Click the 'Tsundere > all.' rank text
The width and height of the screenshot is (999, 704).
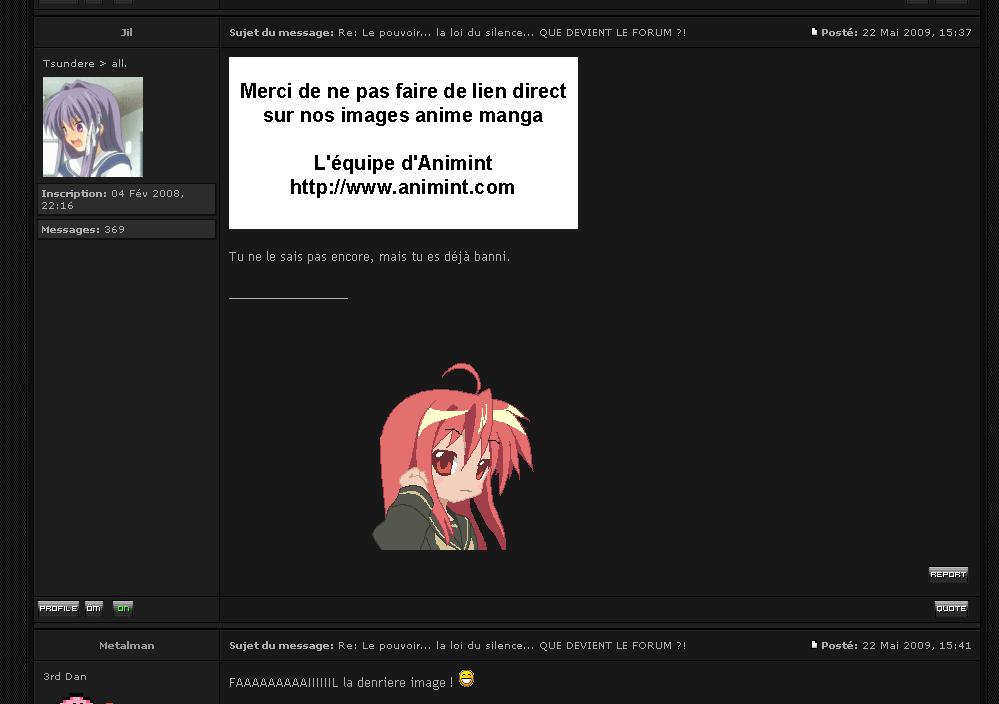pos(85,63)
